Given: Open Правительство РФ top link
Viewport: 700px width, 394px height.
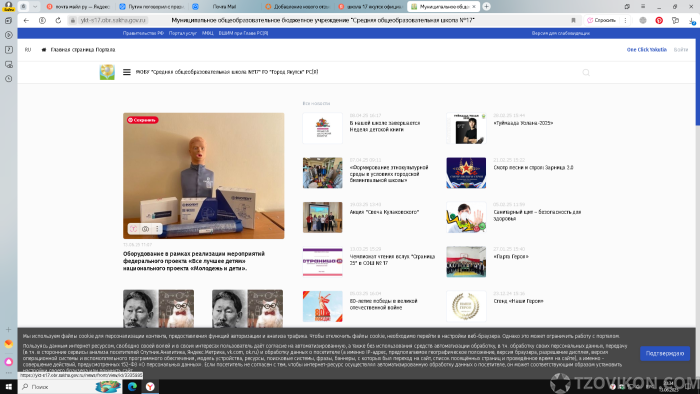Looking at the screenshot, I should [x=143, y=33].
